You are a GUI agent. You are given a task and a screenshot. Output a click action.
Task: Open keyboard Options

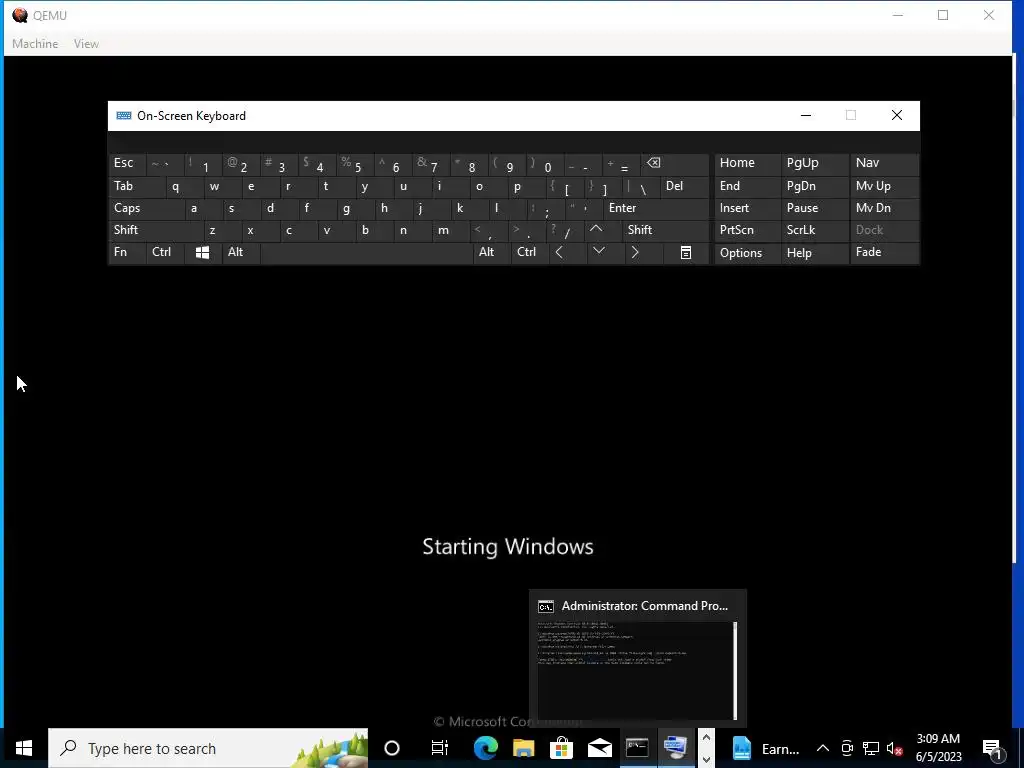747,253
